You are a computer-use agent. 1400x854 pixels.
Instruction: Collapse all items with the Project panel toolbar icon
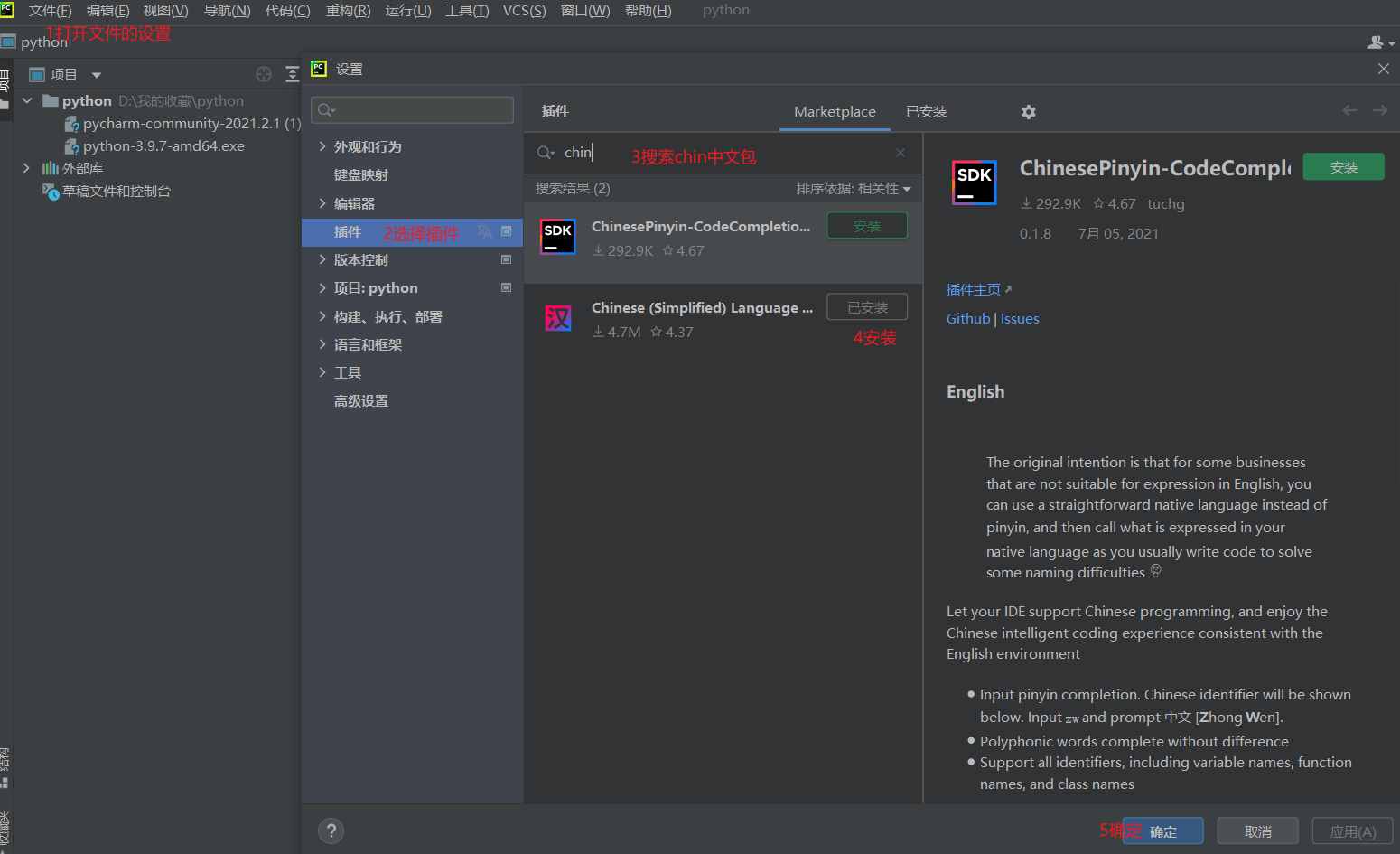click(292, 74)
